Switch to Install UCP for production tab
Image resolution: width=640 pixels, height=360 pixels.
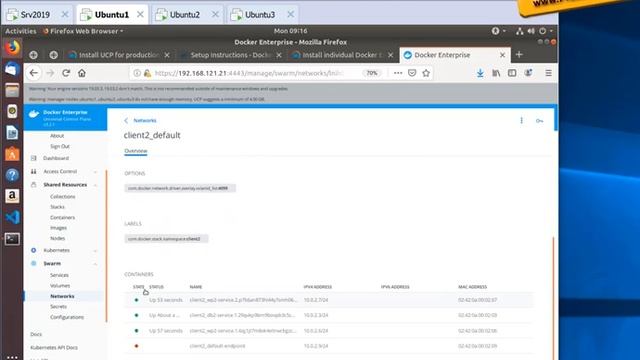click(x=119, y=55)
